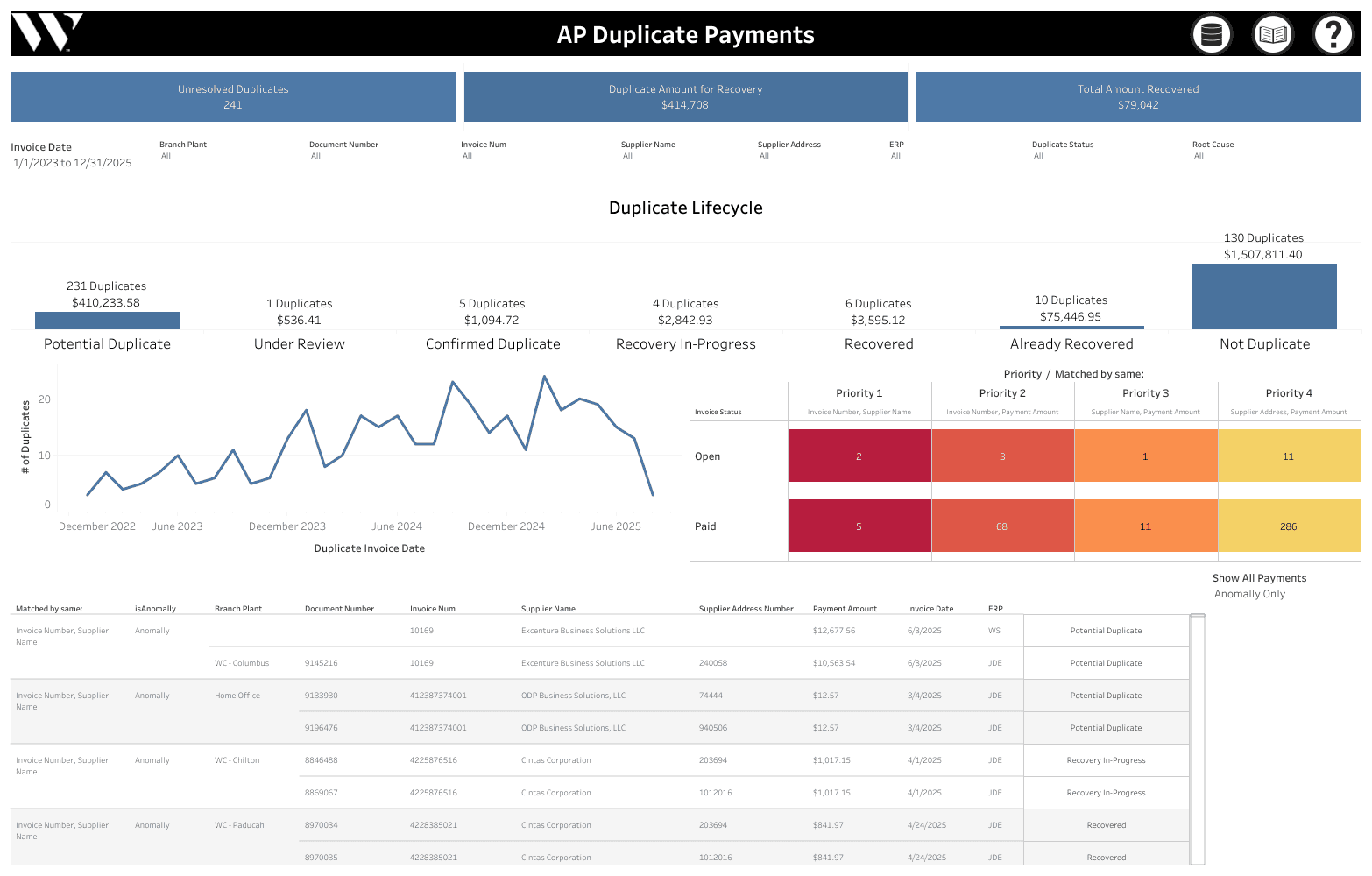Open the data dictionary book icon
This screenshot has width=1372, height=876.
(1272, 33)
